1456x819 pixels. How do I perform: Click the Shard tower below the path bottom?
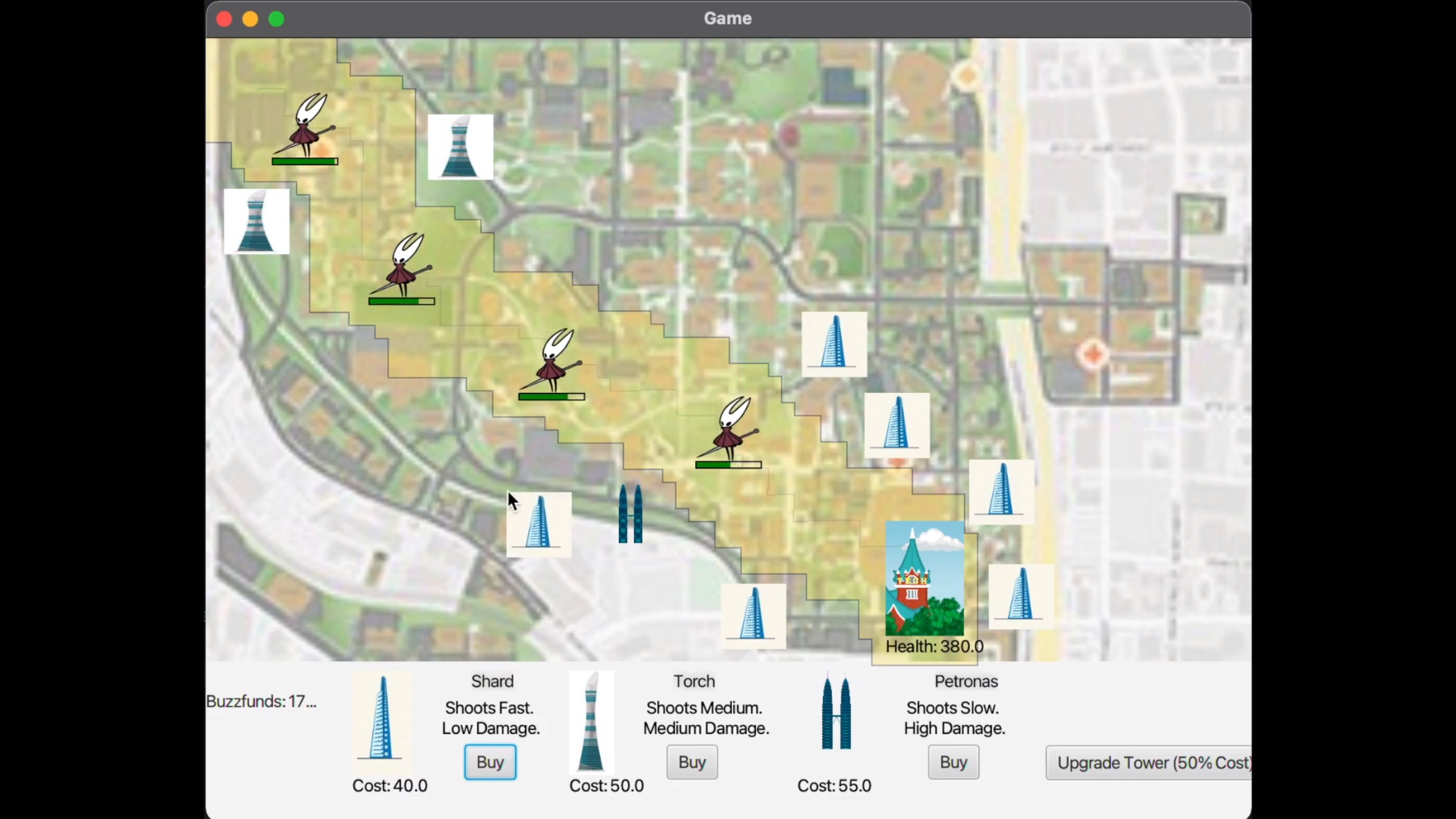click(x=753, y=616)
